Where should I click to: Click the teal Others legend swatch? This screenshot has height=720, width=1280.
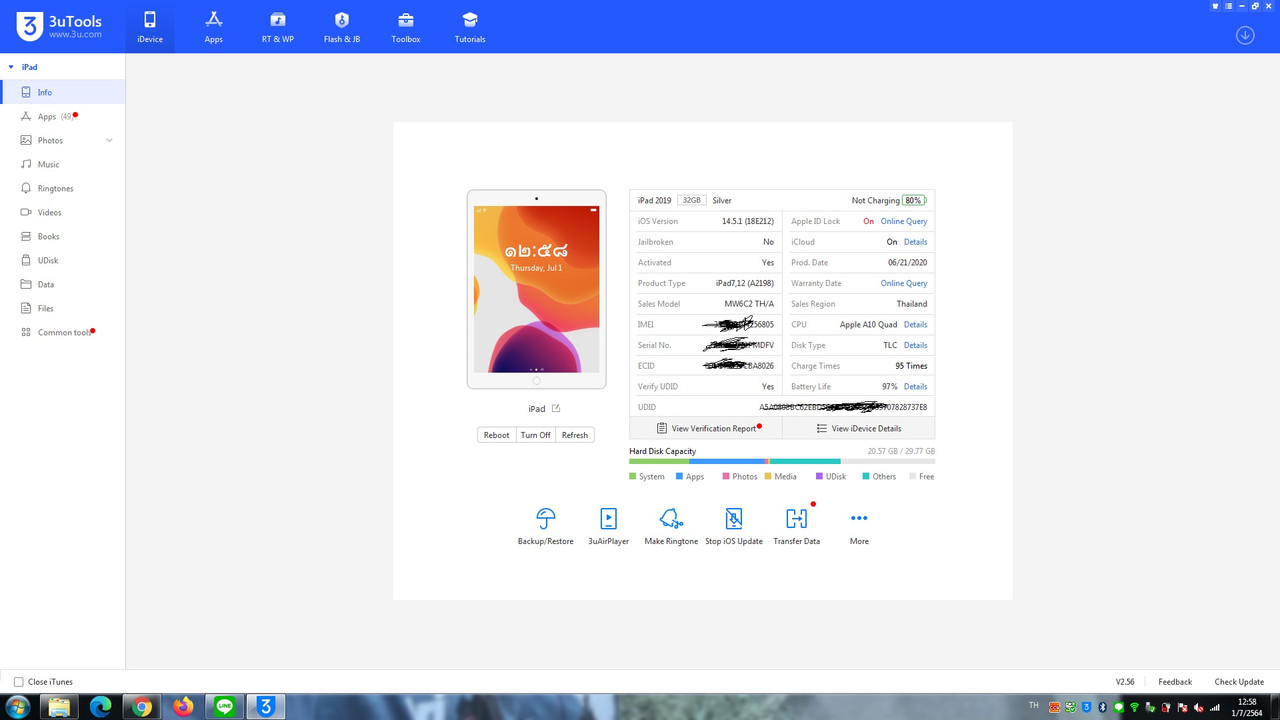tap(866, 476)
